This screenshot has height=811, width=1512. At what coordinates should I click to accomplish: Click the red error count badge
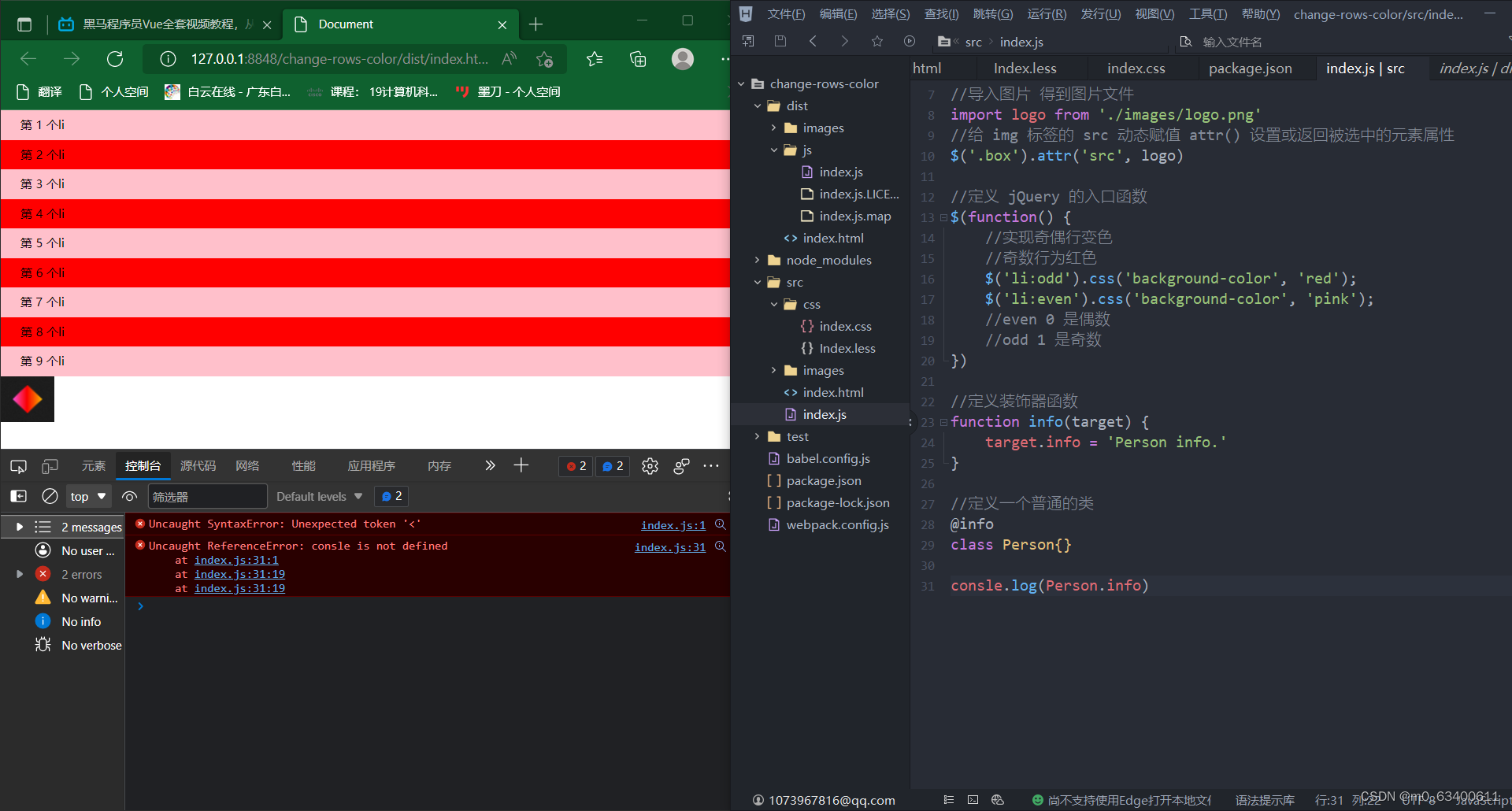576,466
